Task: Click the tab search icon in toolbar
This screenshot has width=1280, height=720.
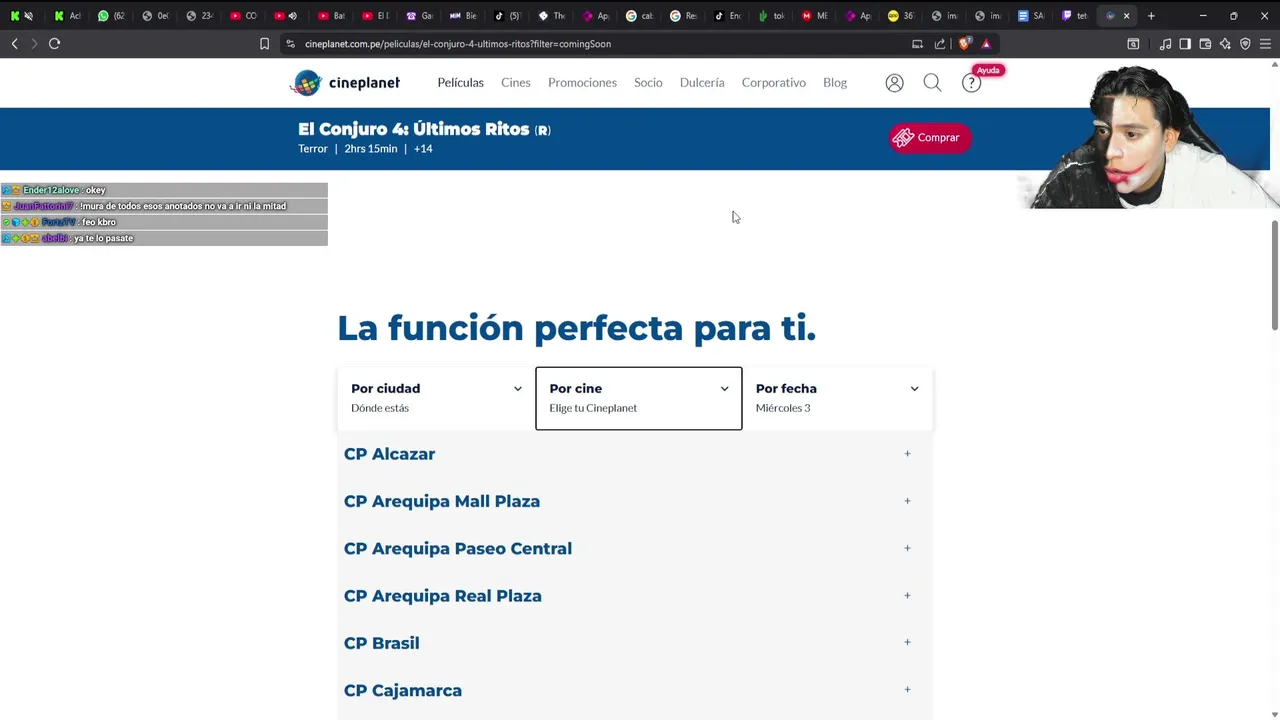Action: [x=1133, y=44]
